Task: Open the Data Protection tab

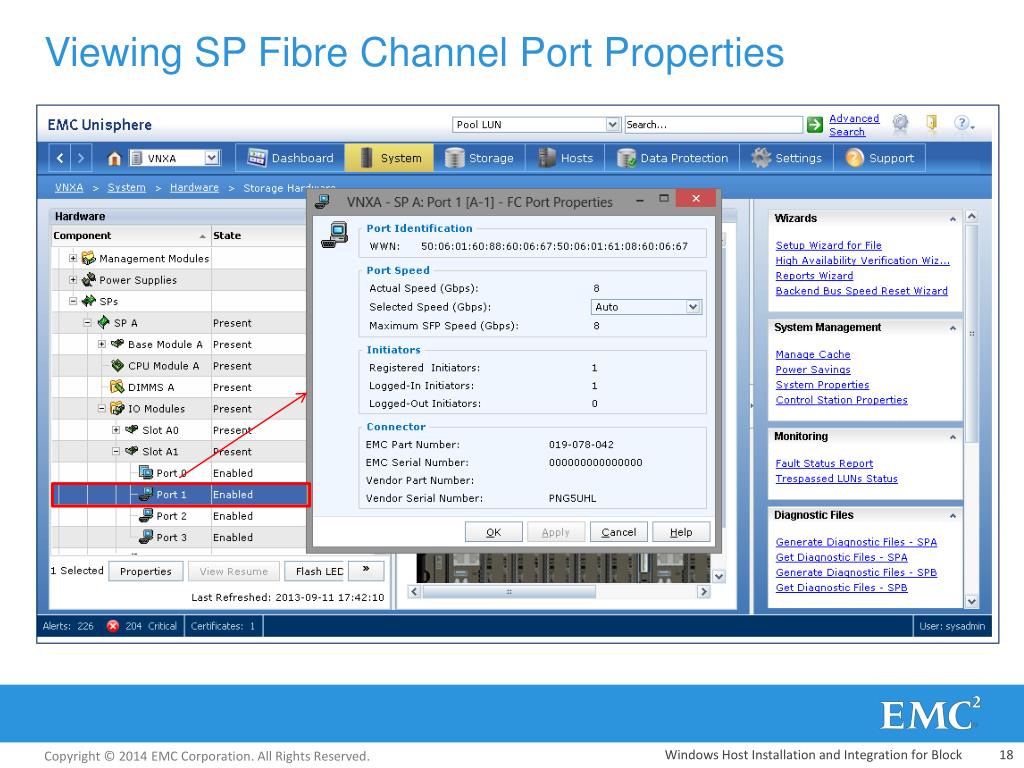Action: coord(673,158)
